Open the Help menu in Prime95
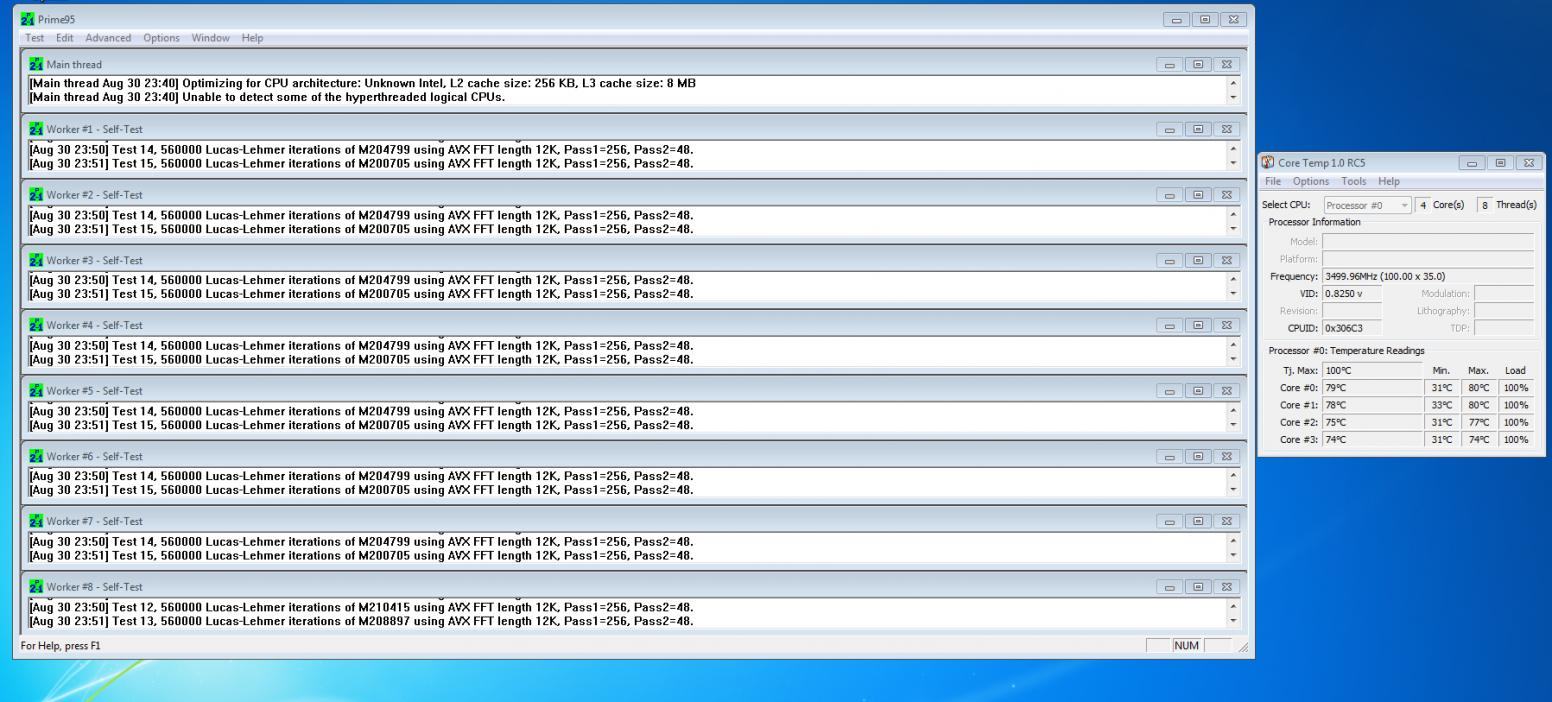 pos(252,38)
